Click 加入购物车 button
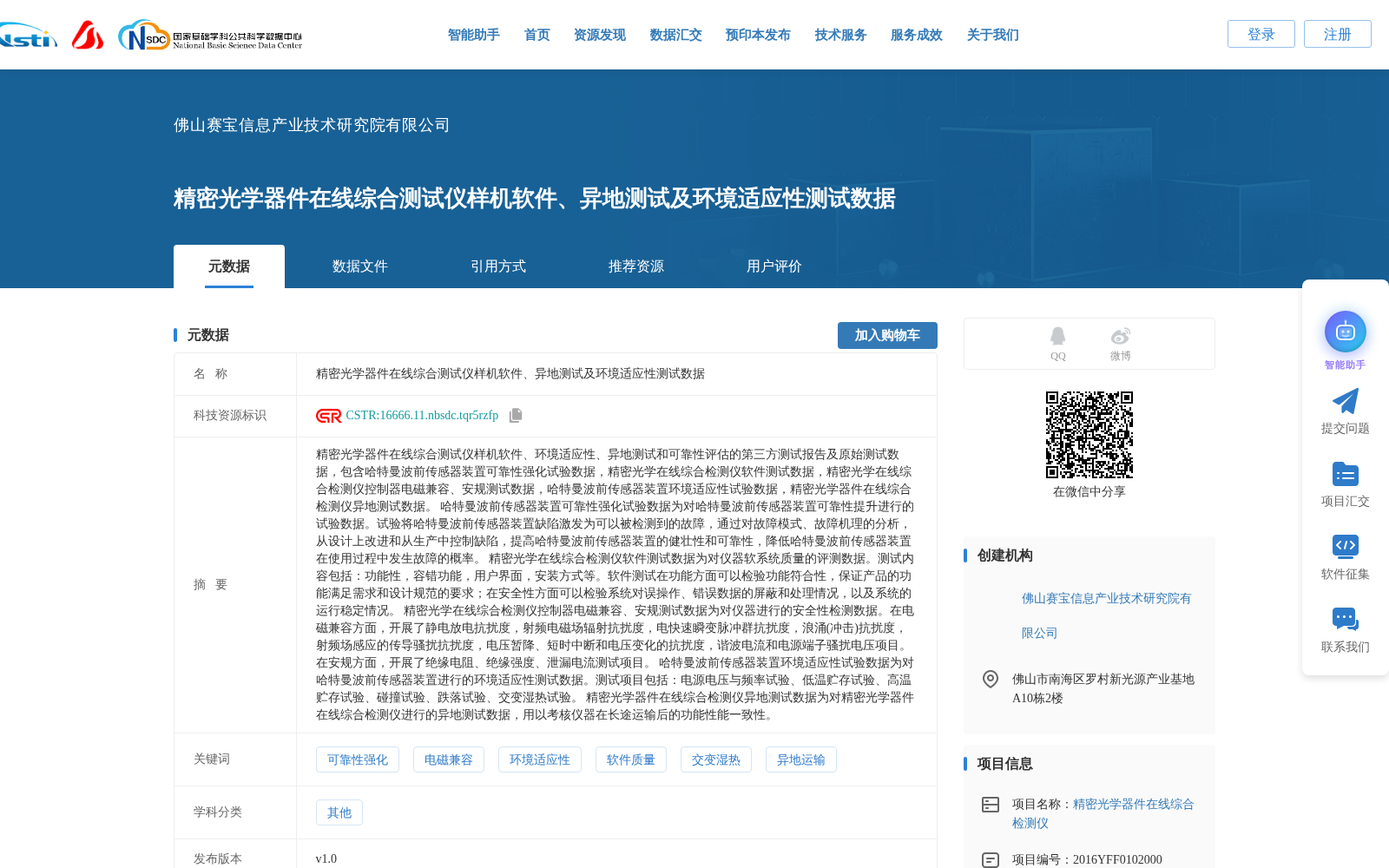1389x868 pixels. (887, 335)
